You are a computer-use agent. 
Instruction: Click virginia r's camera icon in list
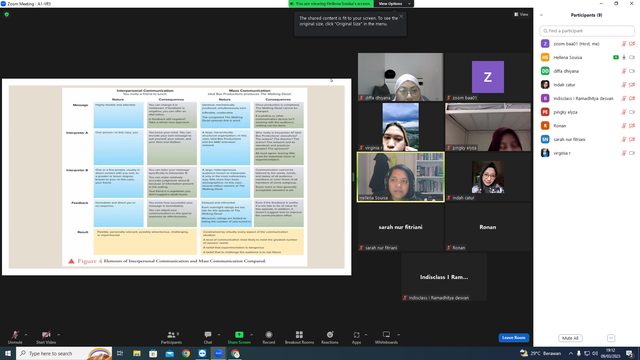(x=632, y=153)
